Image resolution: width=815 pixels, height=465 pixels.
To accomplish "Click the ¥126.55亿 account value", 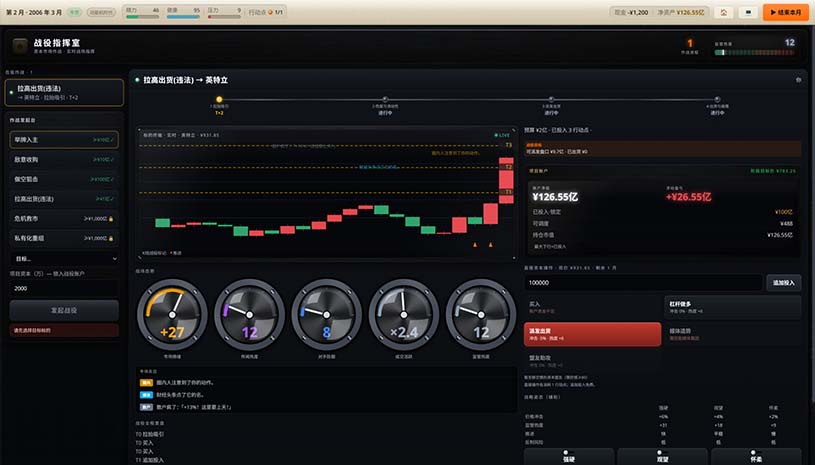I will click(x=555, y=197).
